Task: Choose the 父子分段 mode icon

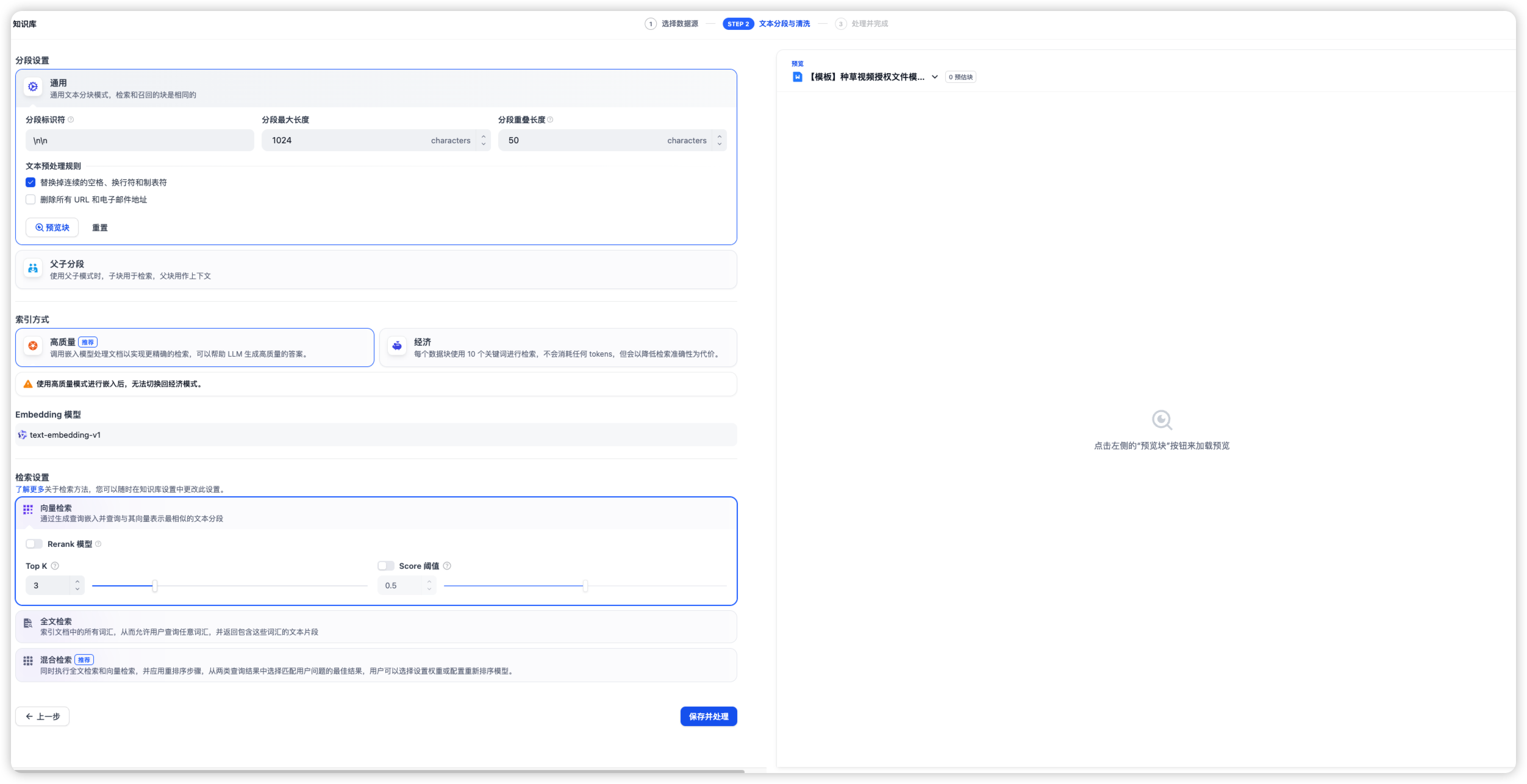Action: [33, 268]
